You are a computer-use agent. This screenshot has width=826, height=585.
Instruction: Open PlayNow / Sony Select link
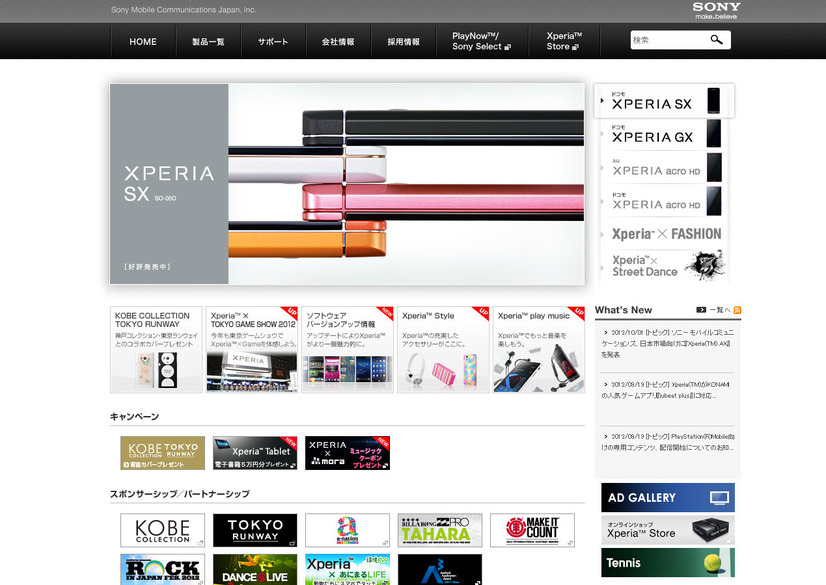point(481,42)
